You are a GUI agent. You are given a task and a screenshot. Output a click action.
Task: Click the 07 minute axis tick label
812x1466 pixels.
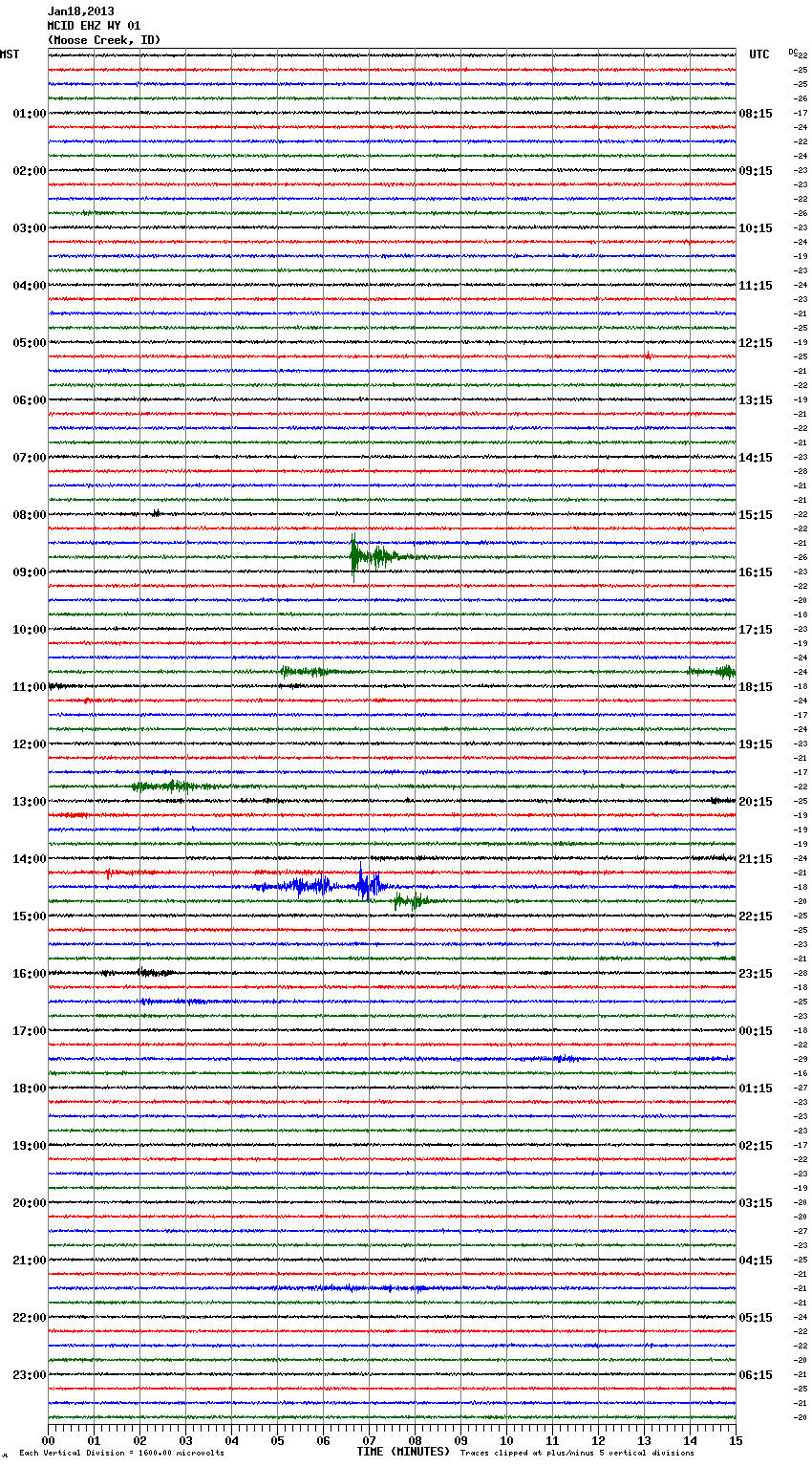[369, 1440]
